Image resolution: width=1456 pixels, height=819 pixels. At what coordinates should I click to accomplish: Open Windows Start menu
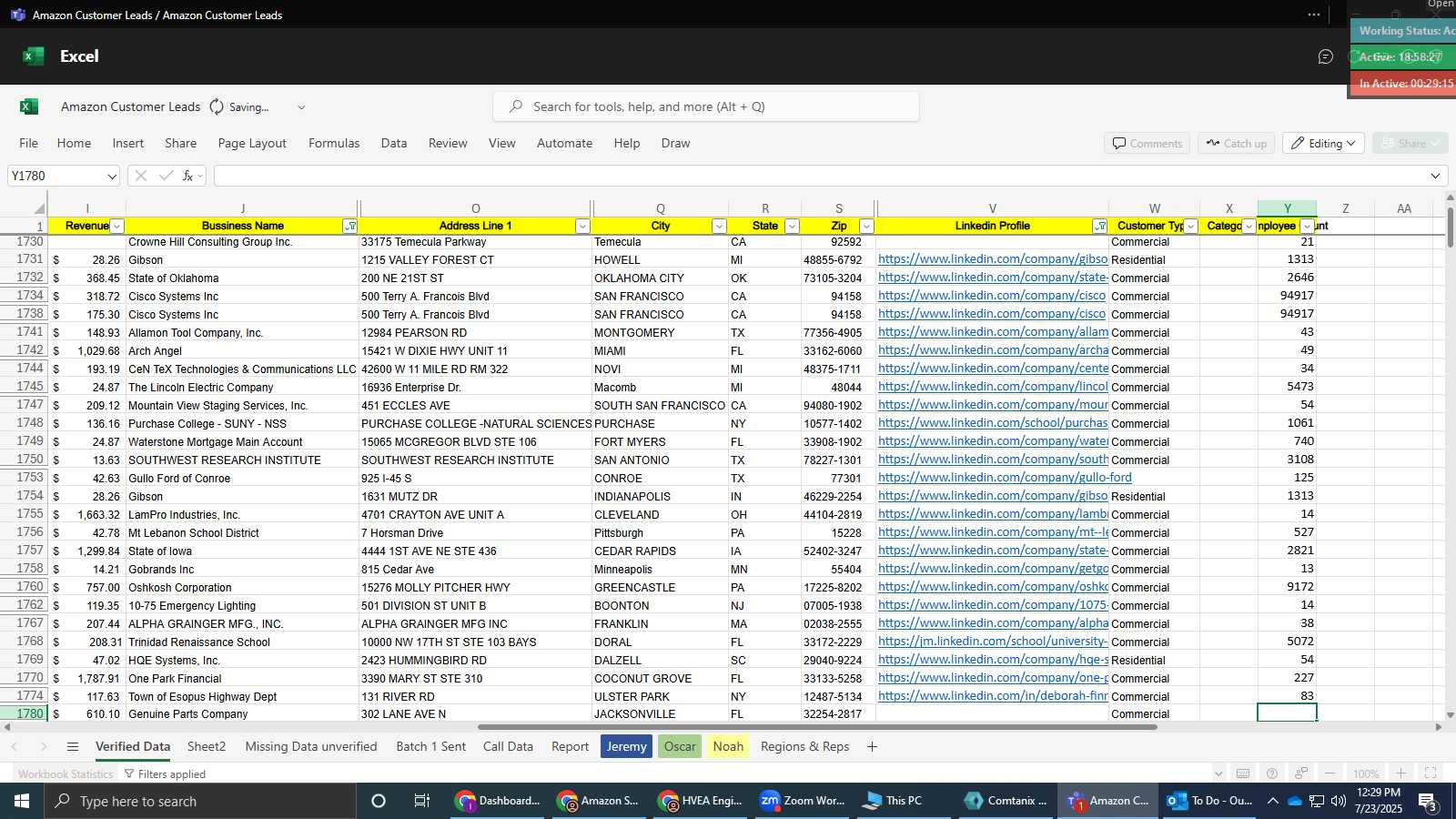point(22,801)
